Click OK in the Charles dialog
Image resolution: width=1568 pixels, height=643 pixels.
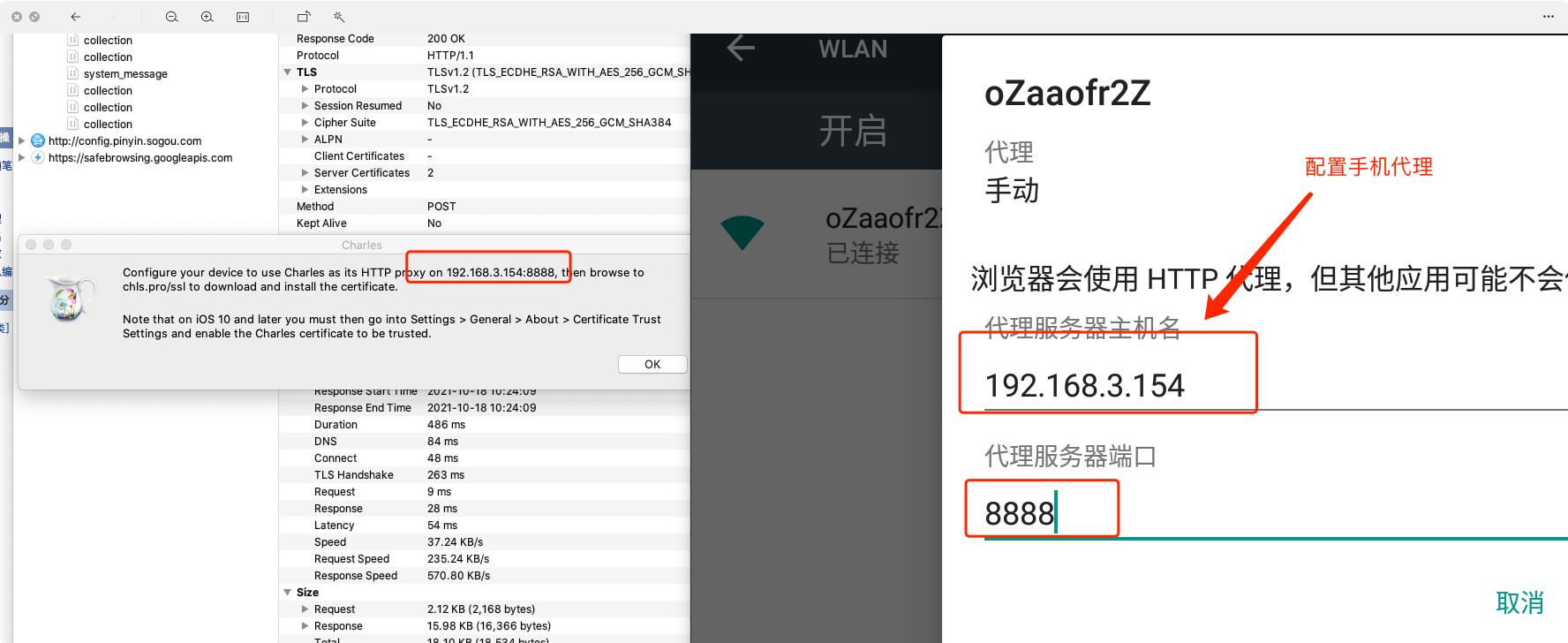click(x=652, y=365)
